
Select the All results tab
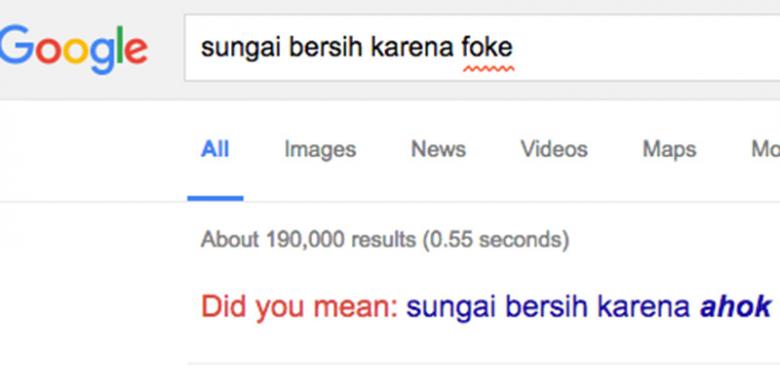215,149
